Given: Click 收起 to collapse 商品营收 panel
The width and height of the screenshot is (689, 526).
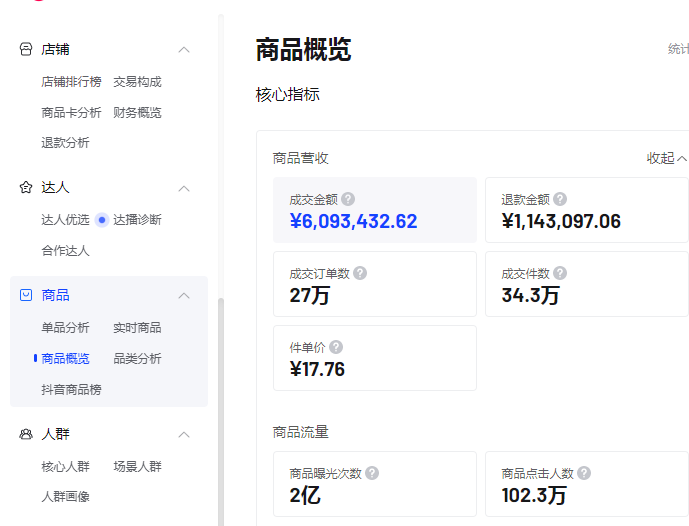Looking at the screenshot, I should (x=667, y=158).
